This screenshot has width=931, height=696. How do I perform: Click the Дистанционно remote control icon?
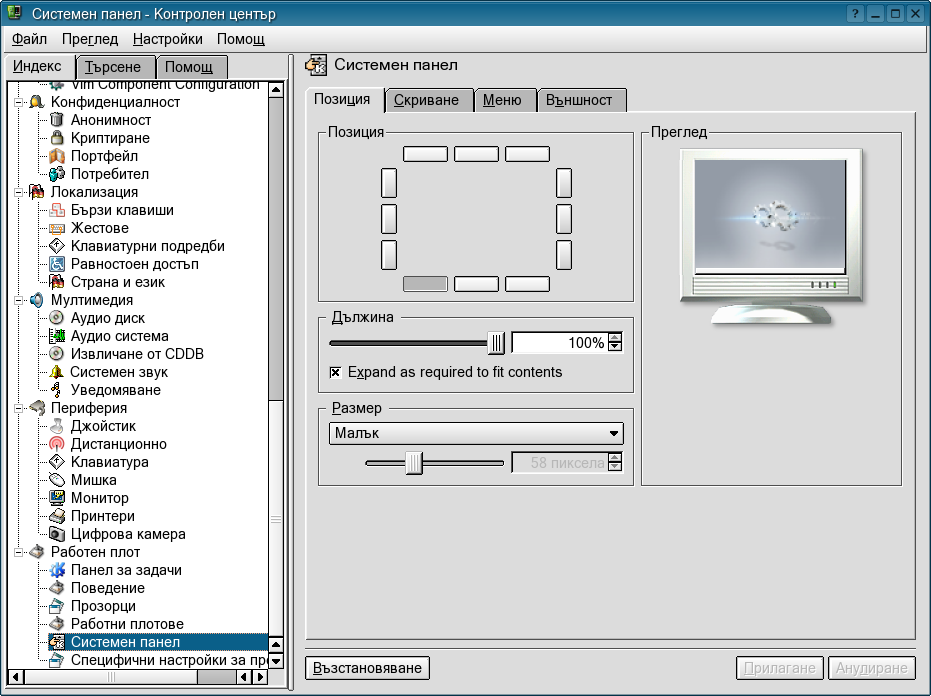pyautogui.click(x=57, y=444)
